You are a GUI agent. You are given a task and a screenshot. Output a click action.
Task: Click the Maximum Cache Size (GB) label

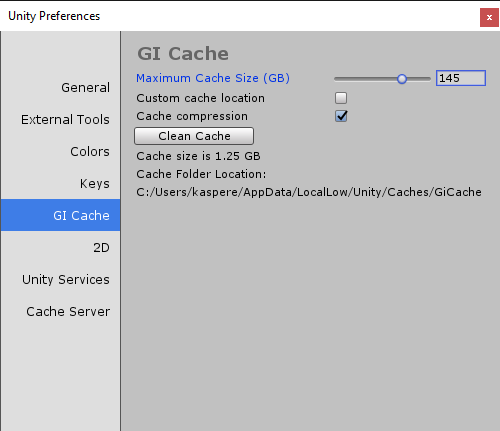213,78
